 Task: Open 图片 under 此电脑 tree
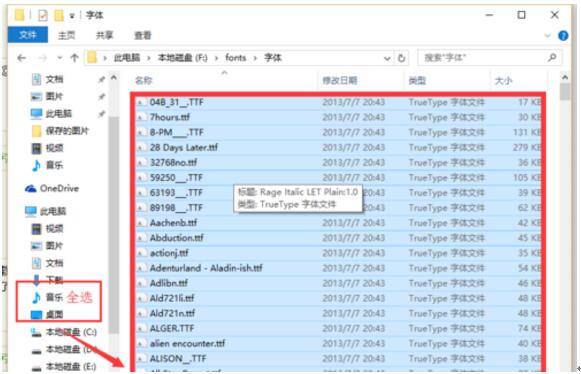tap(47, 246)
